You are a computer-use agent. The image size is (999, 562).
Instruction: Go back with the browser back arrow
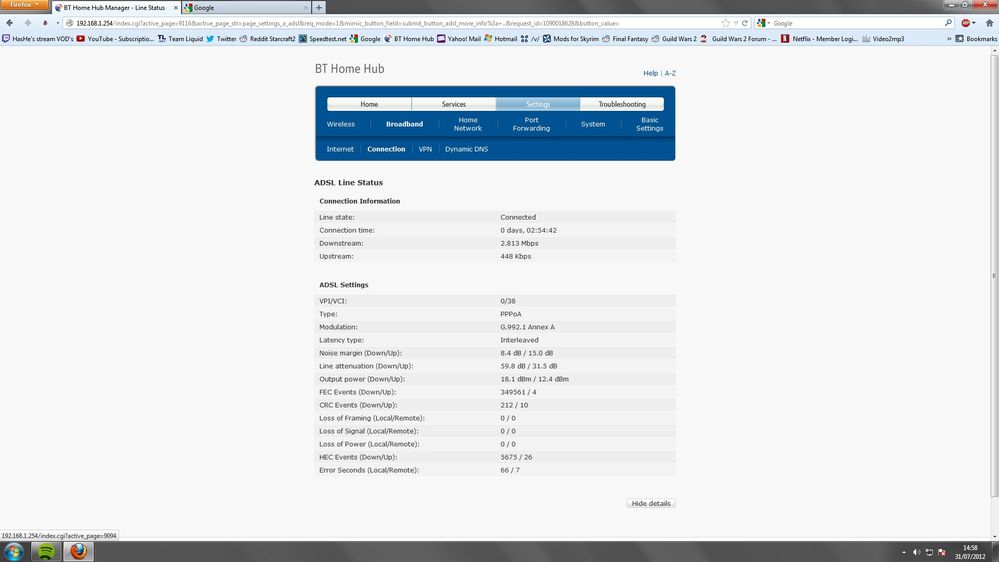click(x=10, y=23)
